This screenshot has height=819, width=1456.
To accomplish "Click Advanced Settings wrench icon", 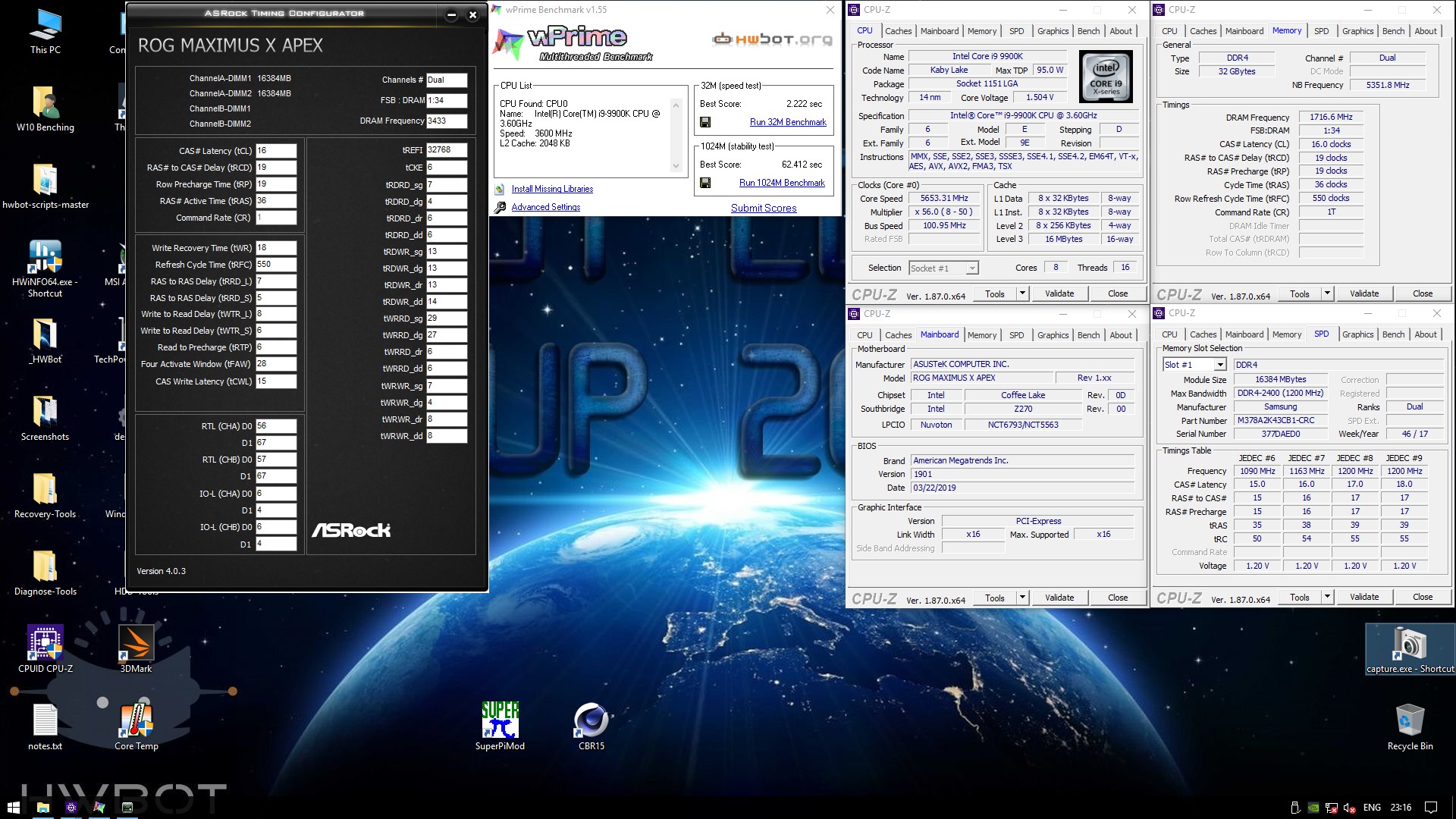I will (499, 207).
